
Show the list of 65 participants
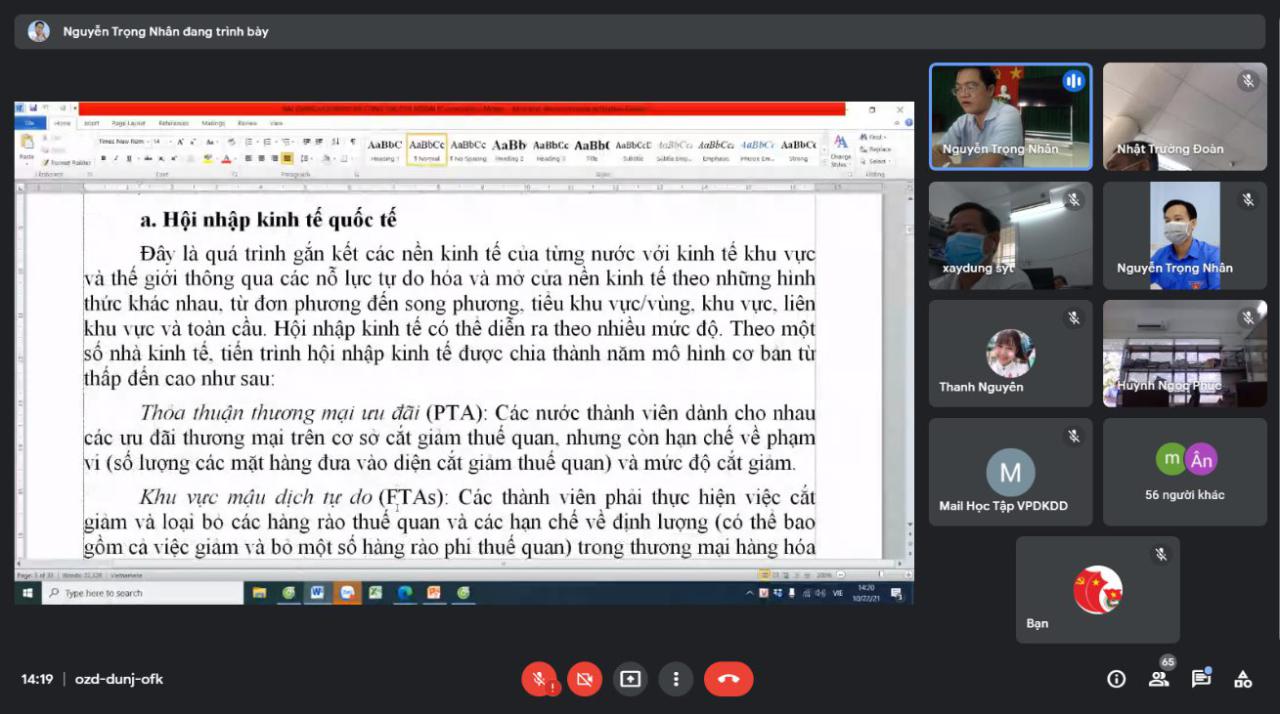coord(1158,679)
